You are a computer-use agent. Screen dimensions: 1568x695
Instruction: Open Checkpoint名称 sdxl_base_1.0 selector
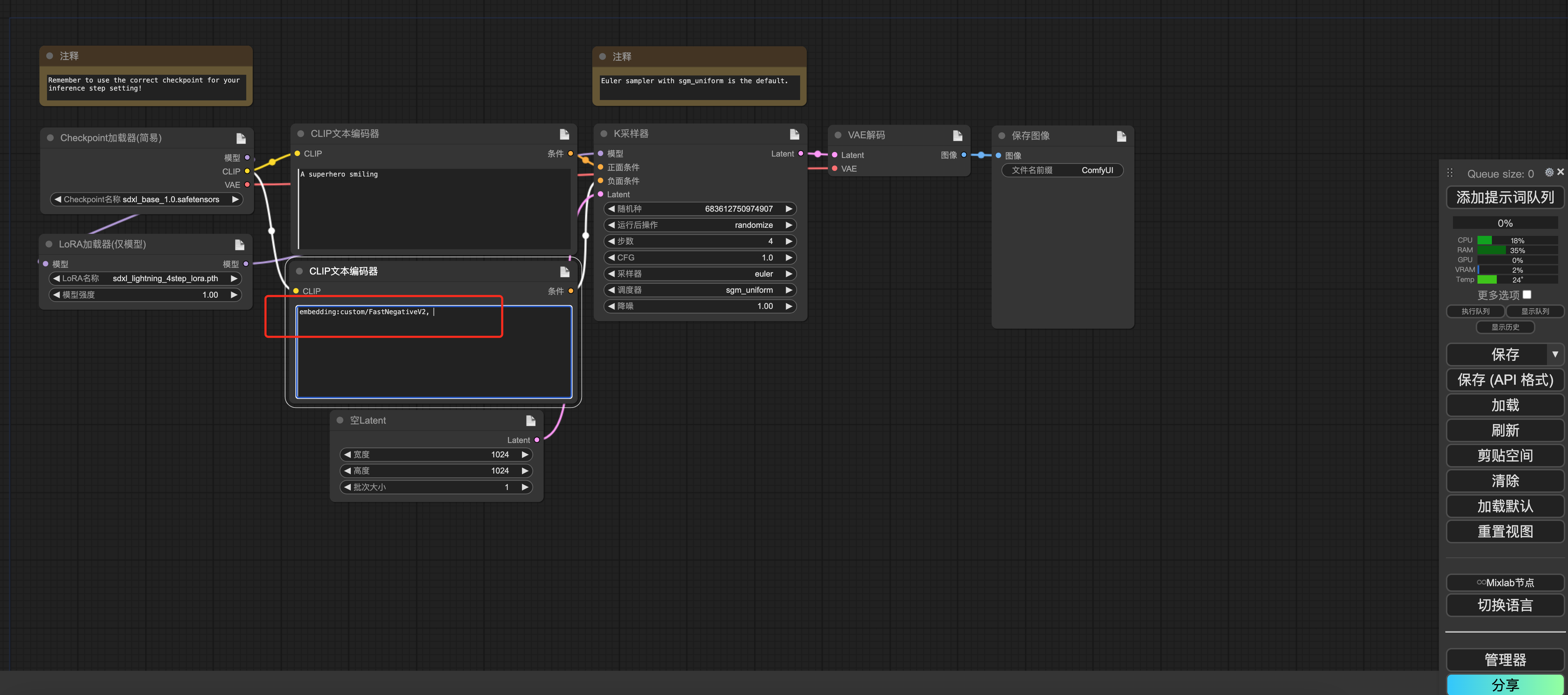point(146,200)
